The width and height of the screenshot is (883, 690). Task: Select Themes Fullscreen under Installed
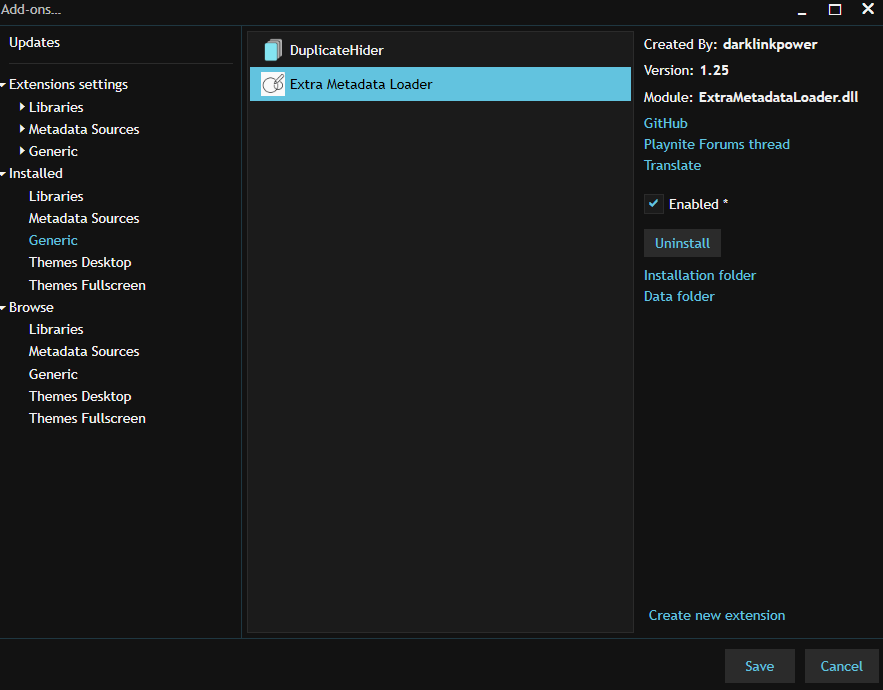[87, 285]
